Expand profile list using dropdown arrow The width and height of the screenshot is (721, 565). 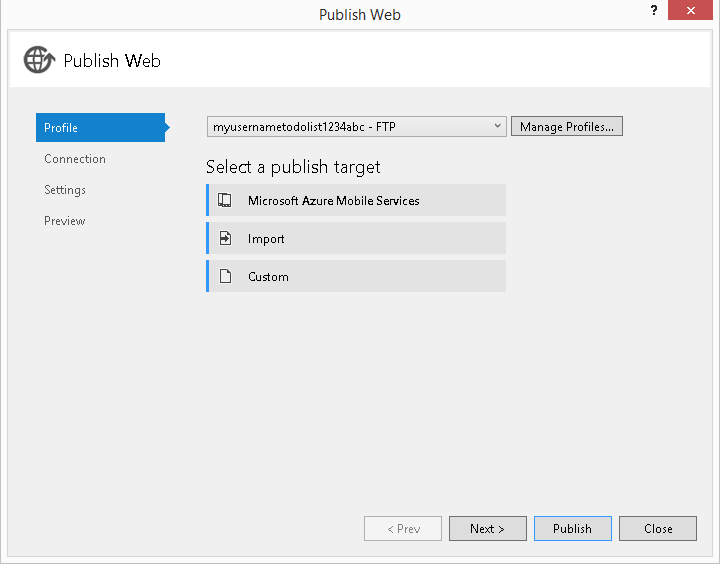click(497, 126)
